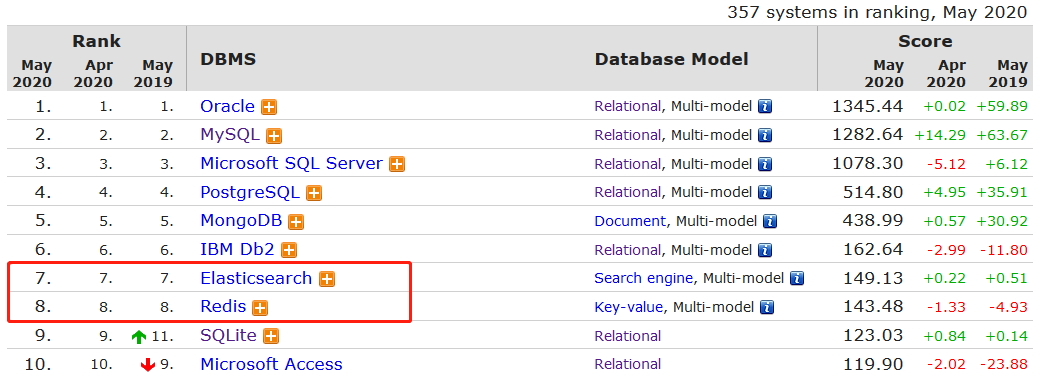Expand details plus icon next to Oracle
This screenshot has width=1041, height=379.
tap(269, 107)
